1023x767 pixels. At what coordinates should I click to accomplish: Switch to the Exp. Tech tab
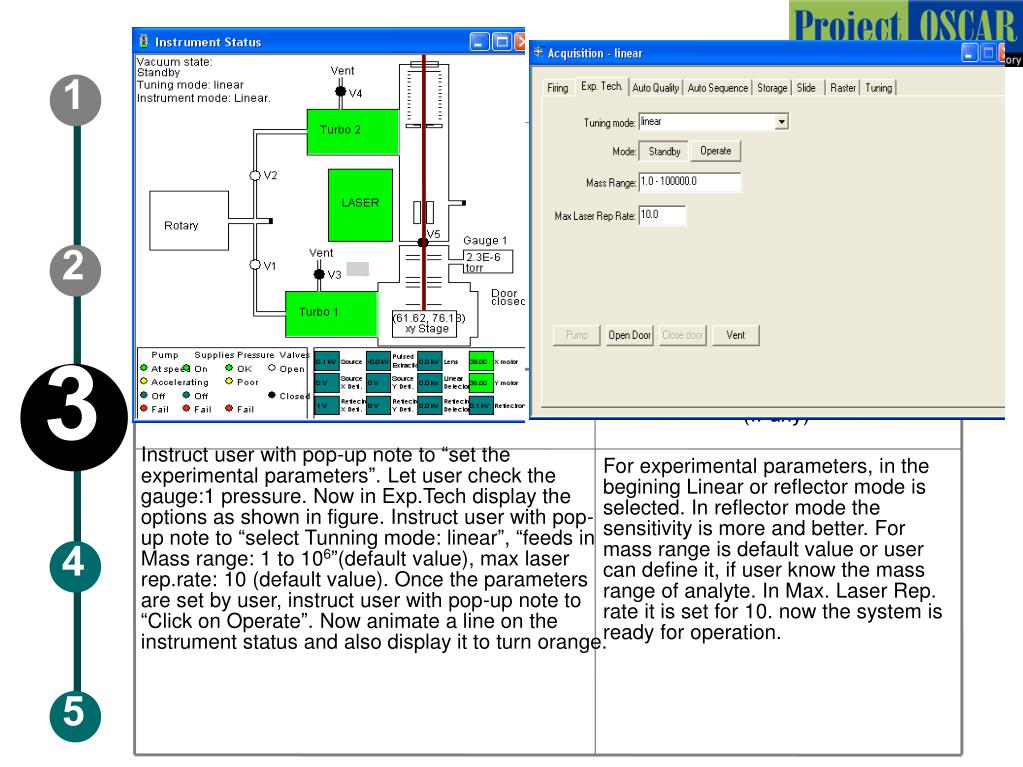click(x=602, y=86)
